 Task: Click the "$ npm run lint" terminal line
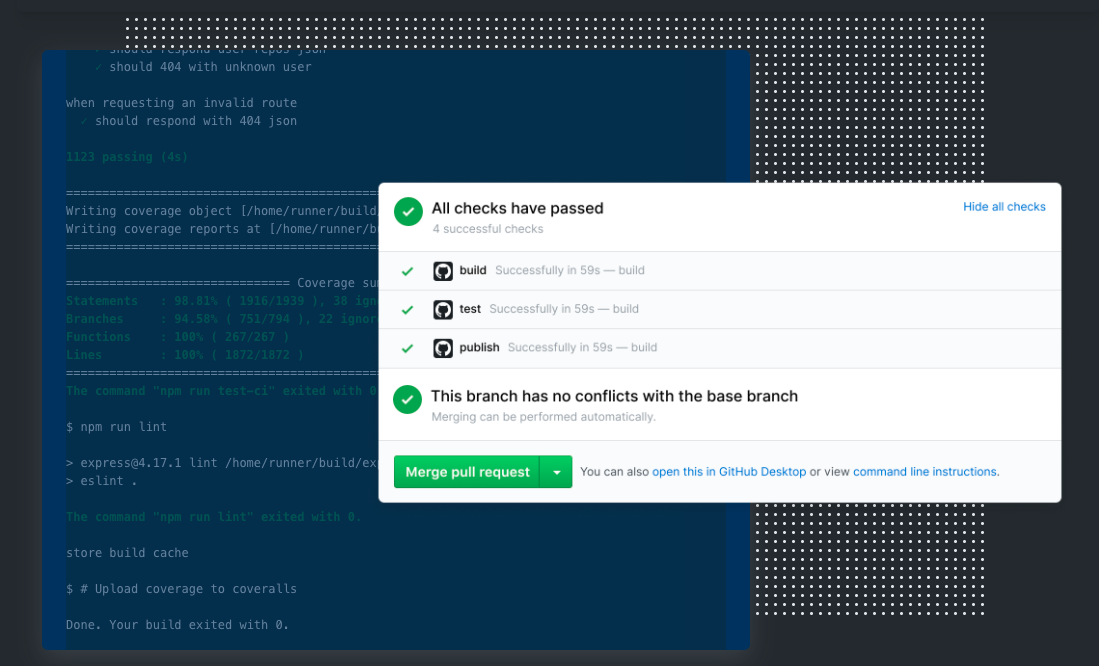click(x=116, y=427)
